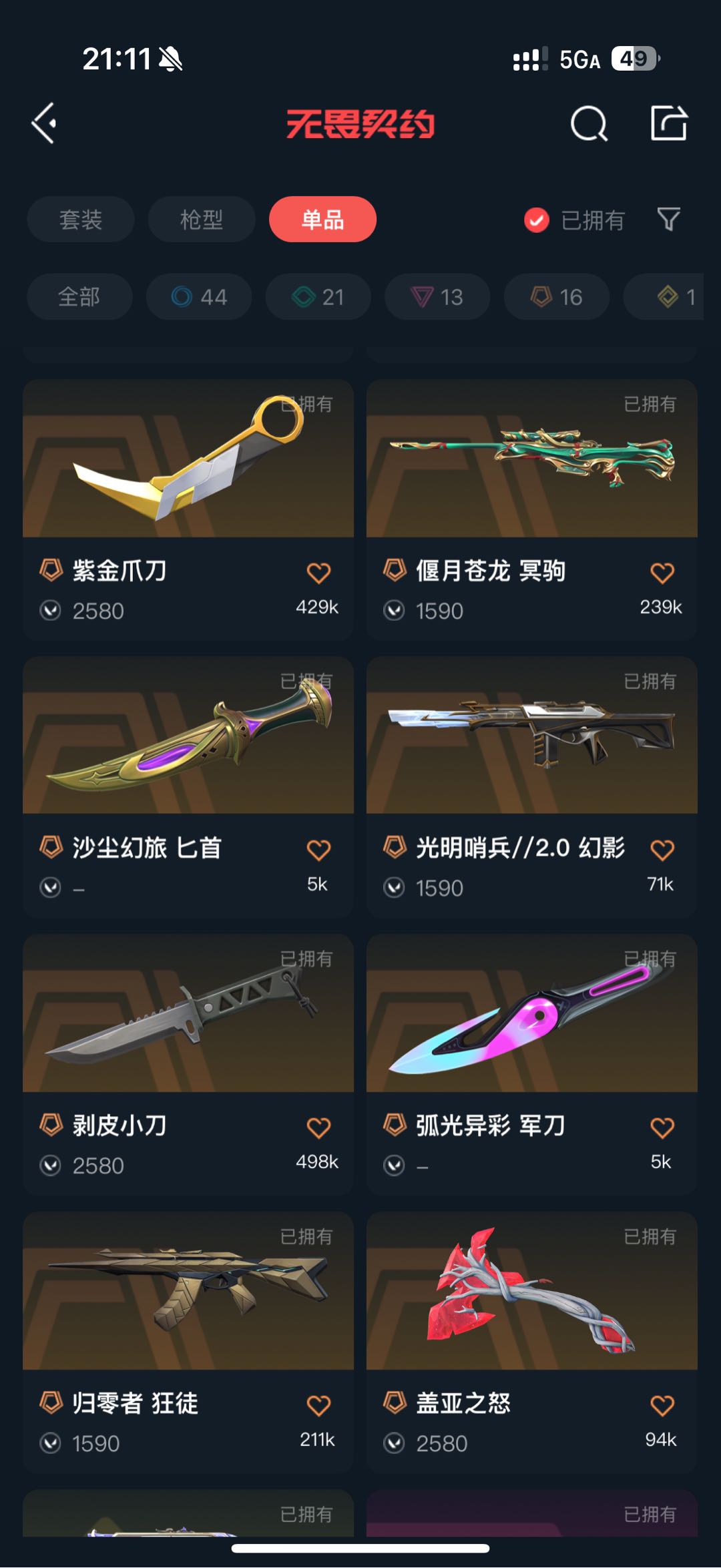The height and width of the screenshot is (1568, 721).
Task: Filter by orange tier 16
Action: tap(557, 296)
